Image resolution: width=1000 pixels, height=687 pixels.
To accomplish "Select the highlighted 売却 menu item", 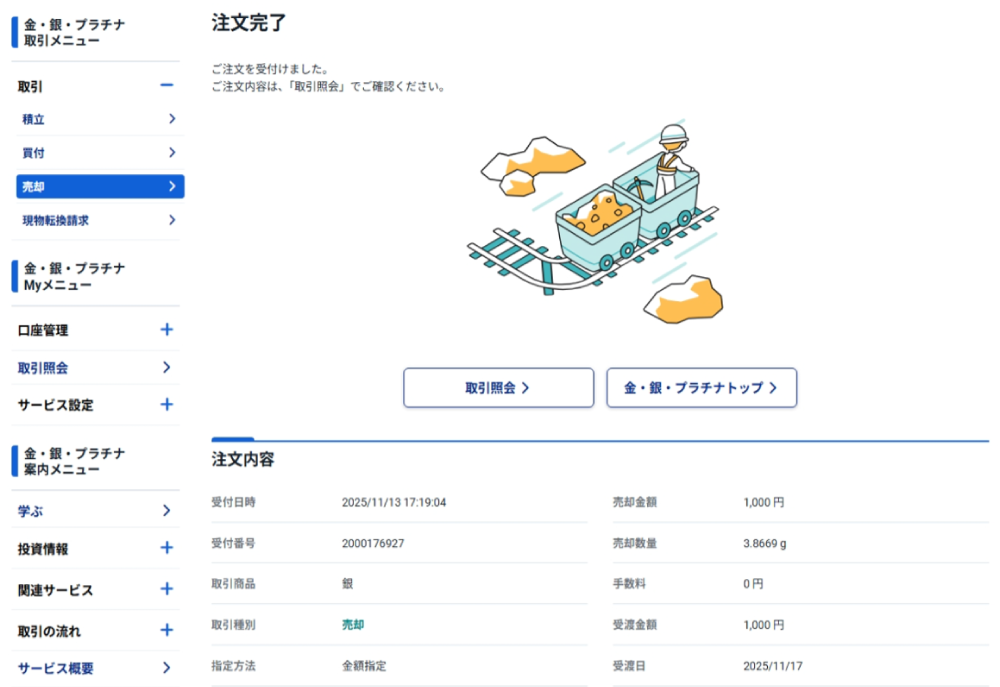I will coord(99,187).
